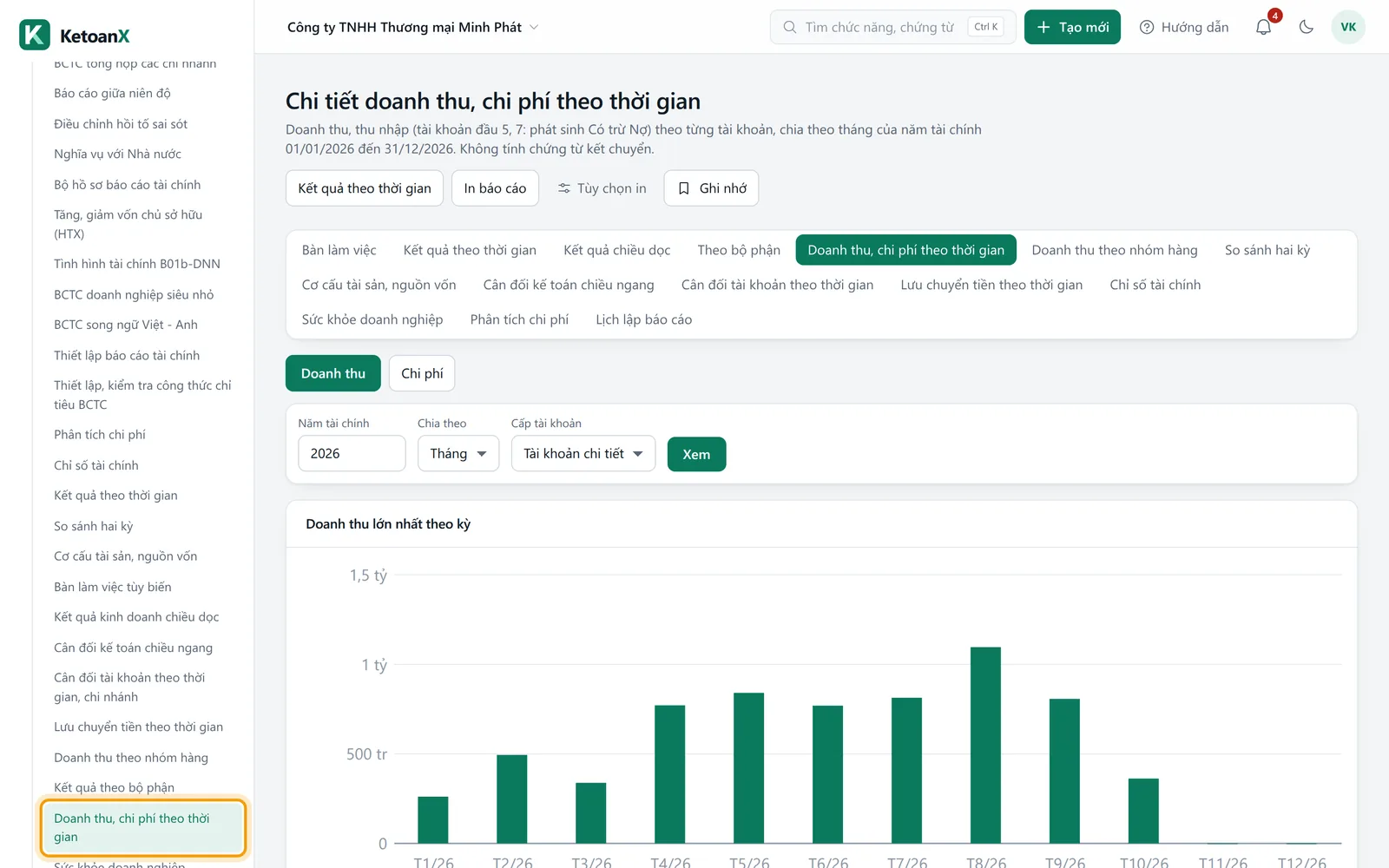Click the Xem button
Image resolution: width=1389 pixels, height=868 pixels.
click(696, 454)
